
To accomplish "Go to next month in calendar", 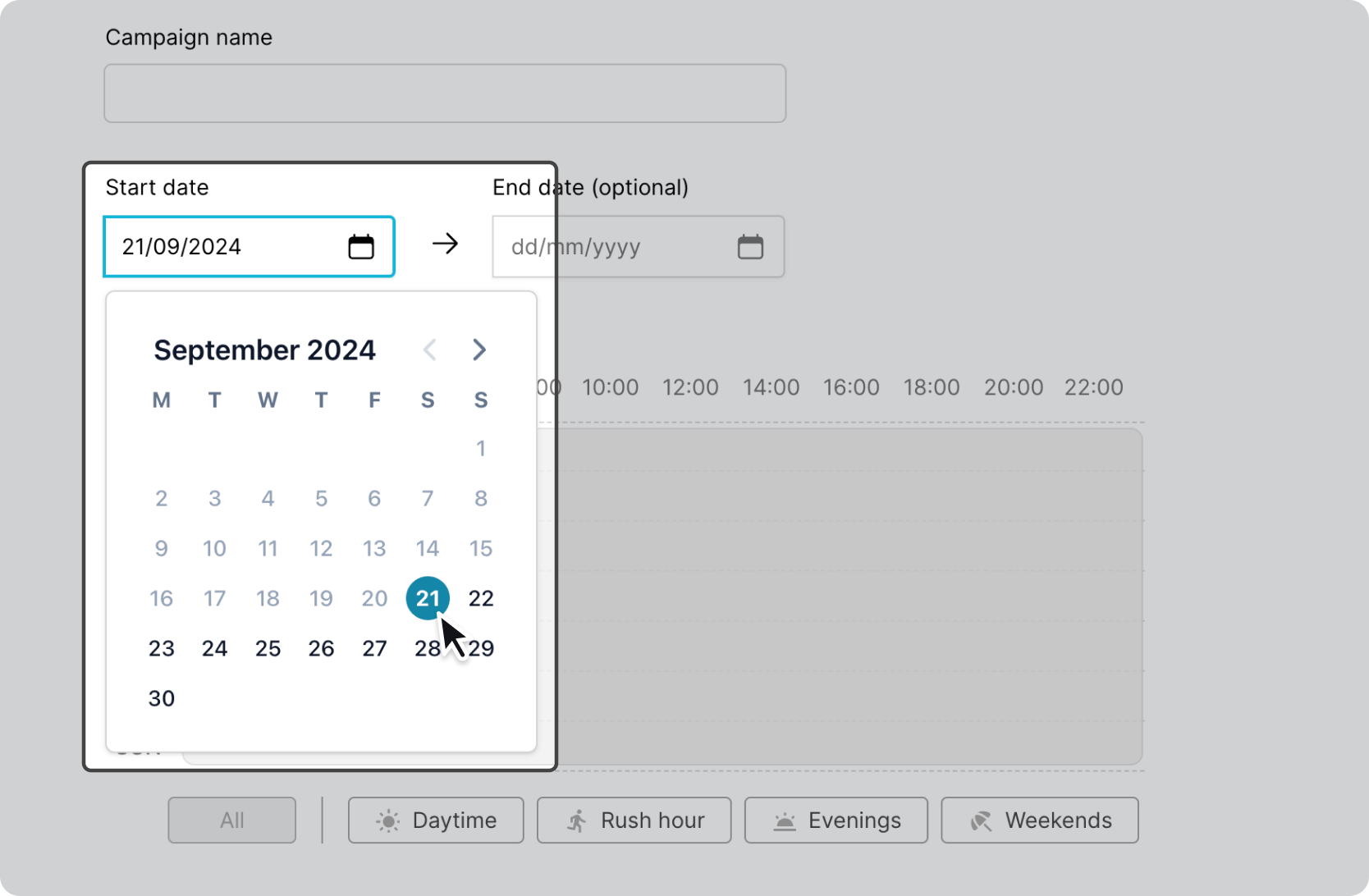I will [x=479, y=350].
